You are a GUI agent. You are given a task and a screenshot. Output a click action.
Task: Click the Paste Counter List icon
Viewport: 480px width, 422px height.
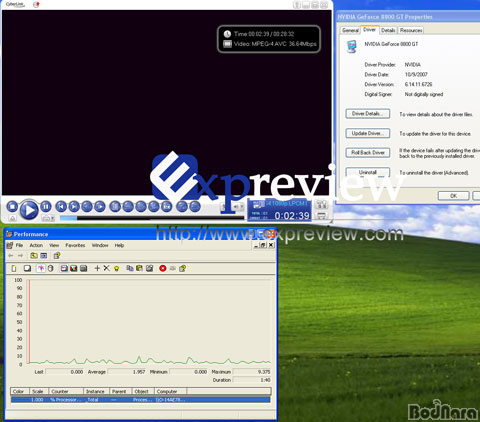(x=139, y=268)
